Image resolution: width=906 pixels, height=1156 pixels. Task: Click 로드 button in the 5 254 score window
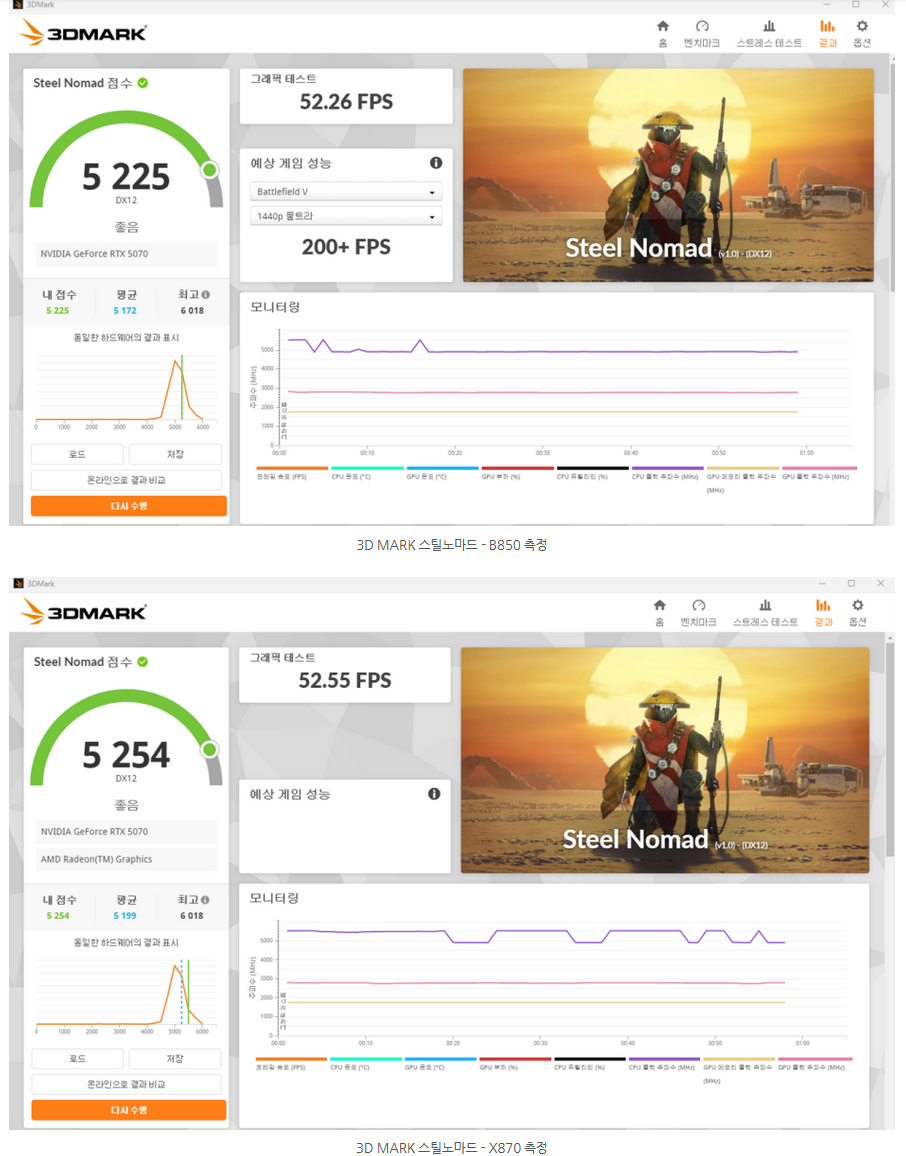coord(77,1059)
